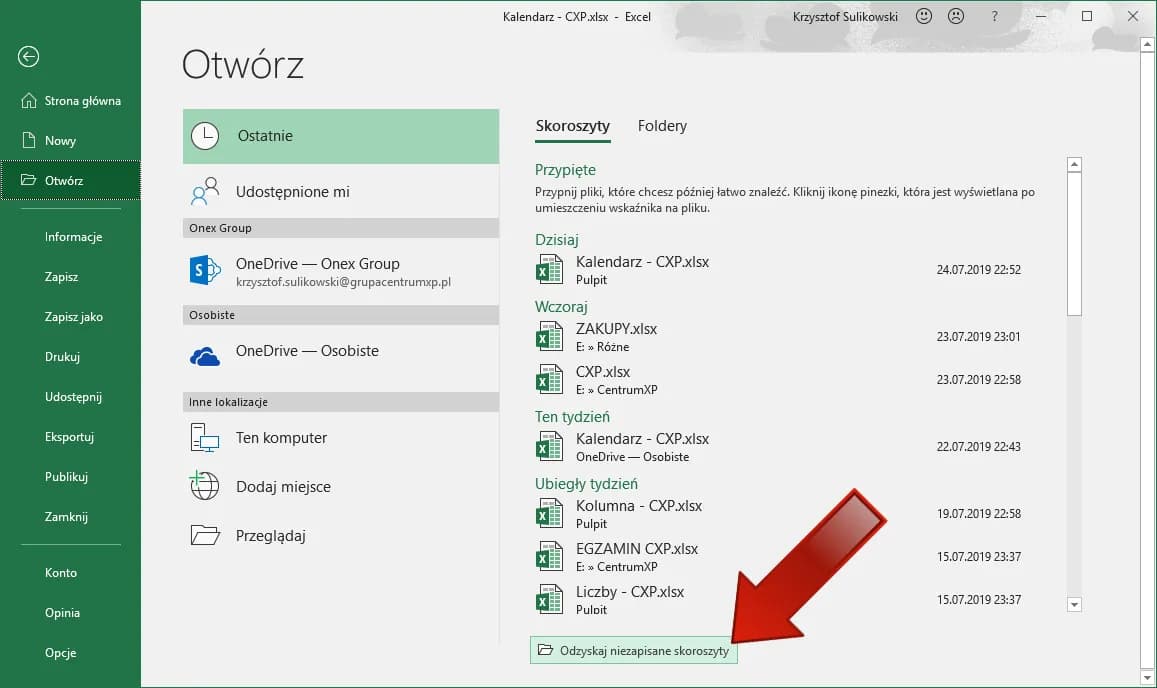Viewport: 1157px width, 688px height.
Task: Click the clock icon beside Ostatnie
Action: (x=205, y=136)
